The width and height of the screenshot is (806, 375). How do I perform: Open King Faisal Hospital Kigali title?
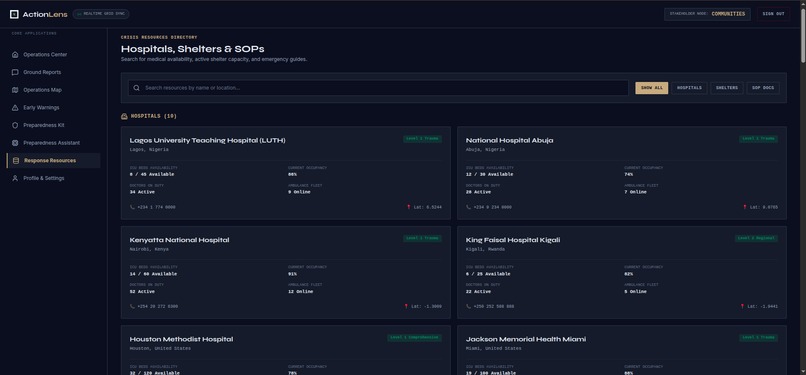(513, 240)
